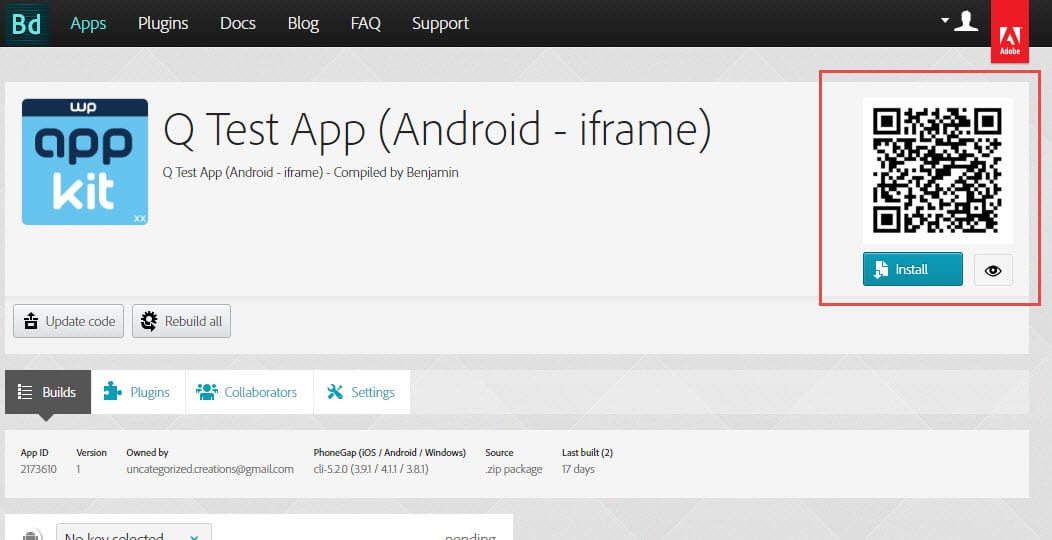
Task: Click the app QR code image
Action: pos(937,170)
